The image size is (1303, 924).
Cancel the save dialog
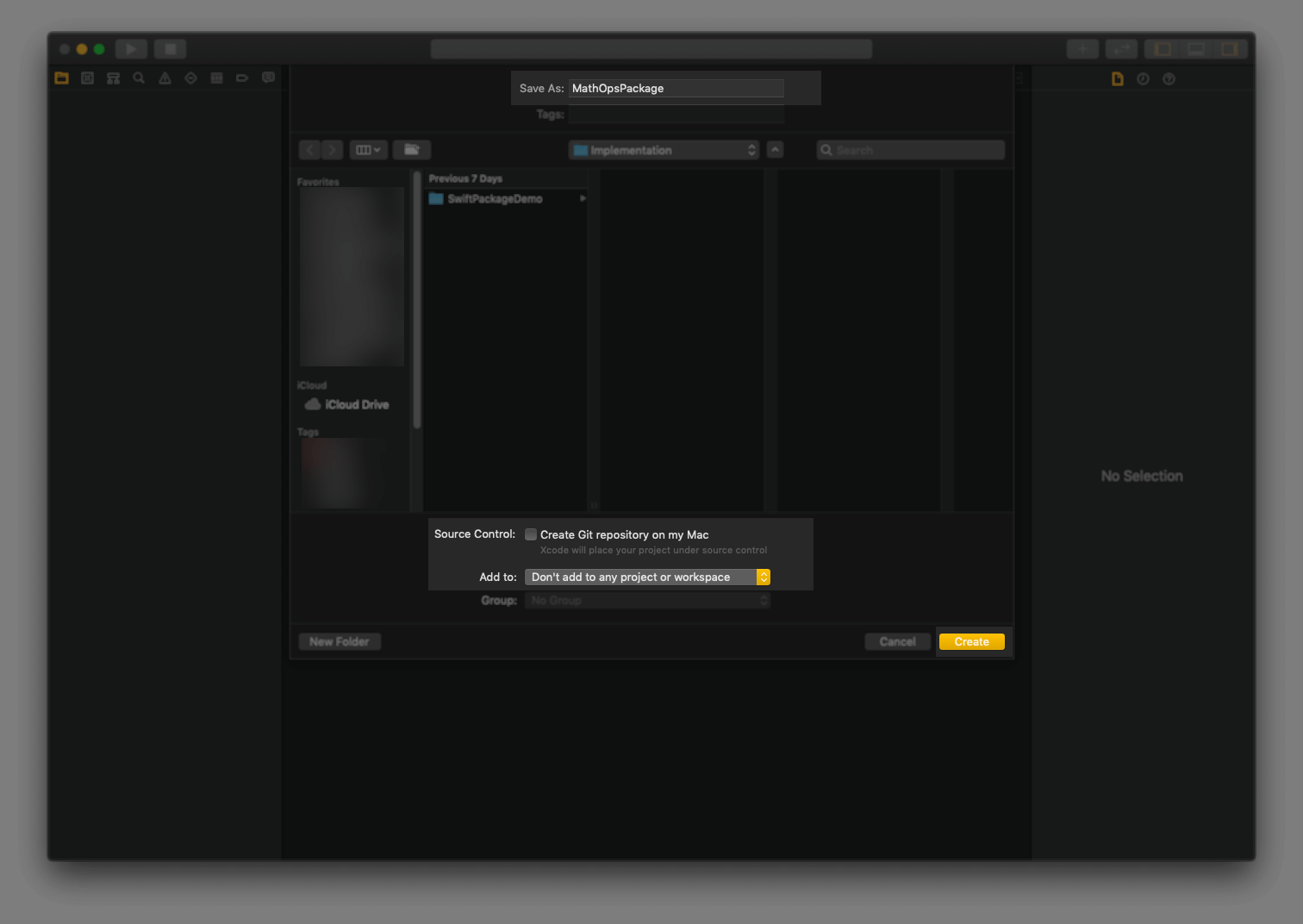(x=897, y=642)
